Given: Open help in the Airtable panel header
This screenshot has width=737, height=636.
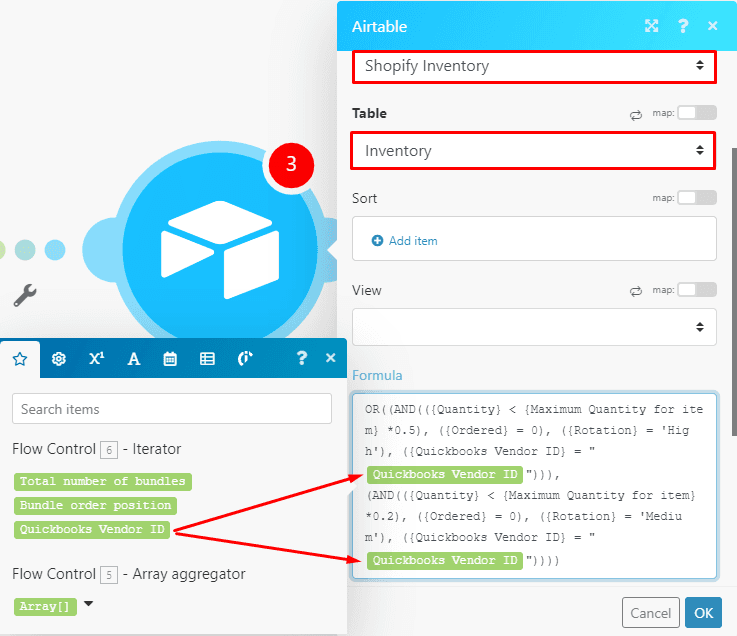Looking at the screenshot, I should point(683,26).
